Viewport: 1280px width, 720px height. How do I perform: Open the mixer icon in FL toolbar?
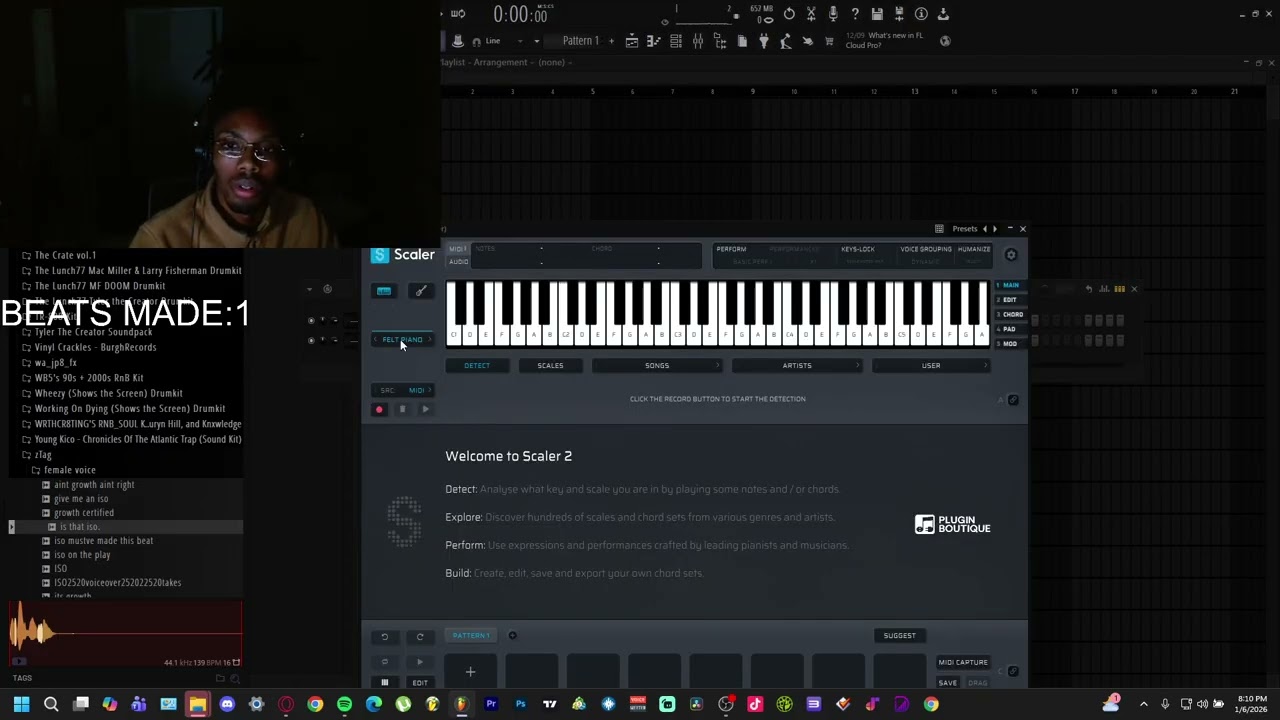[698, 41]
